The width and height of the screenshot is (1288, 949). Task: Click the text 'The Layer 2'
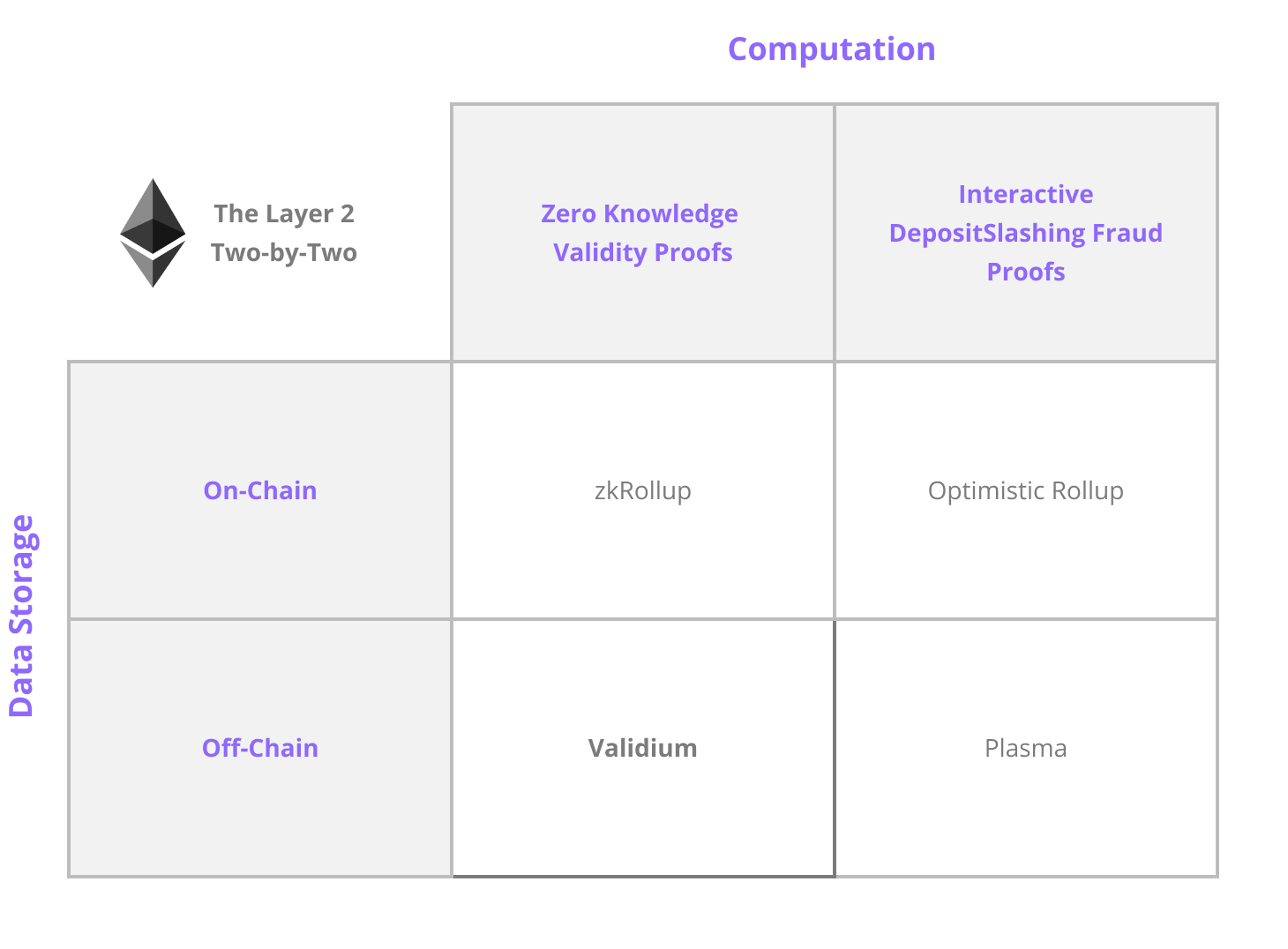pyautogui.click(x=284, y=213)
